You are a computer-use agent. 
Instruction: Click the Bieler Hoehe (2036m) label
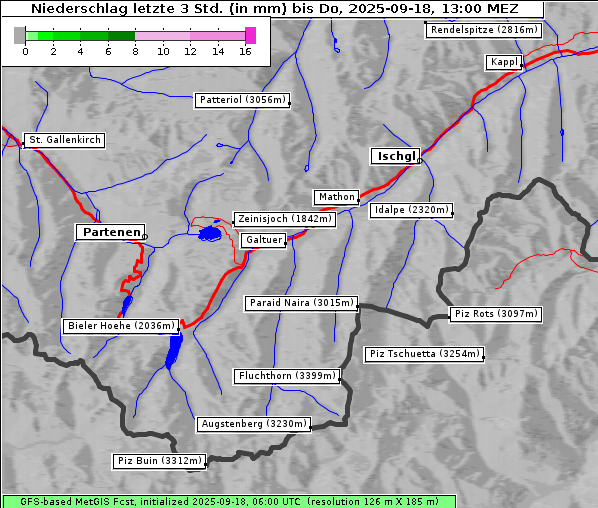(x=121, y=326)
